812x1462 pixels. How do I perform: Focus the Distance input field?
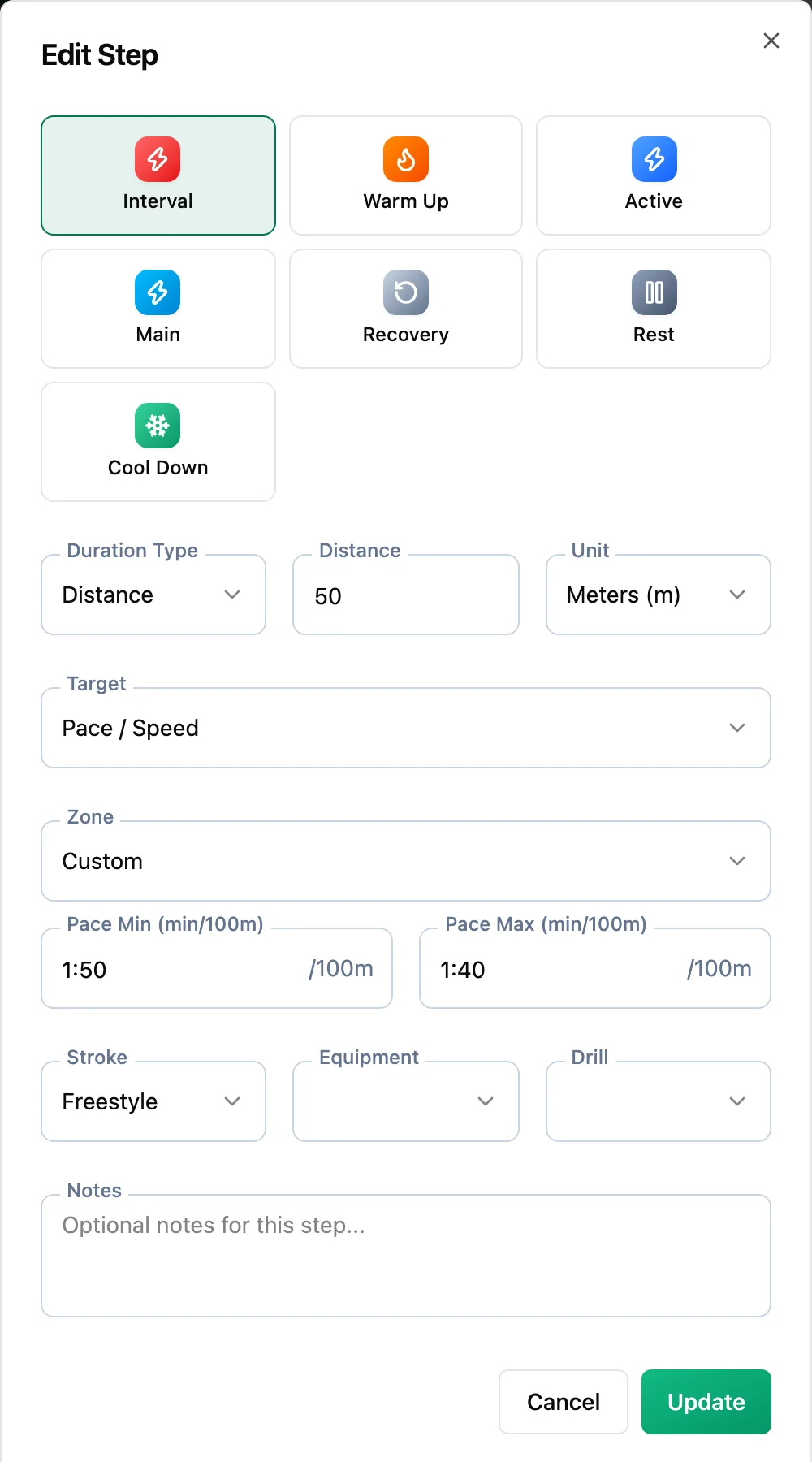[406, 595]
